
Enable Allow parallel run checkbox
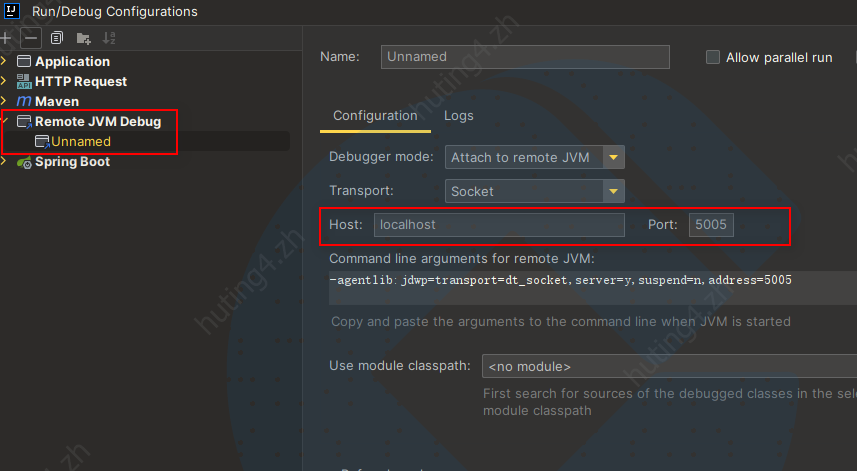click(713, 57)
